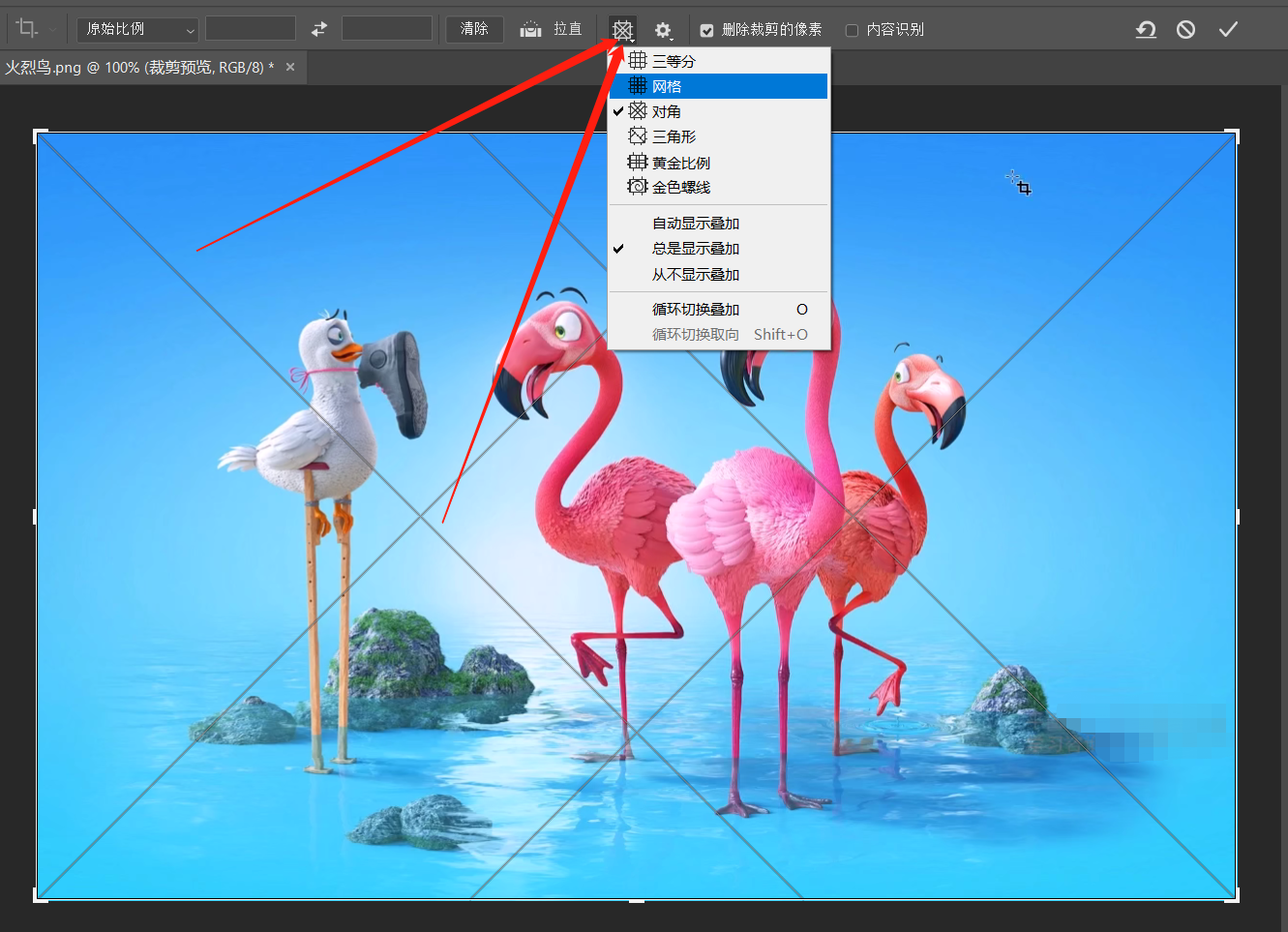Swap width and height with the arrows icon
This screenshot has height=932, width=1288.
click(x=319, y=29)
